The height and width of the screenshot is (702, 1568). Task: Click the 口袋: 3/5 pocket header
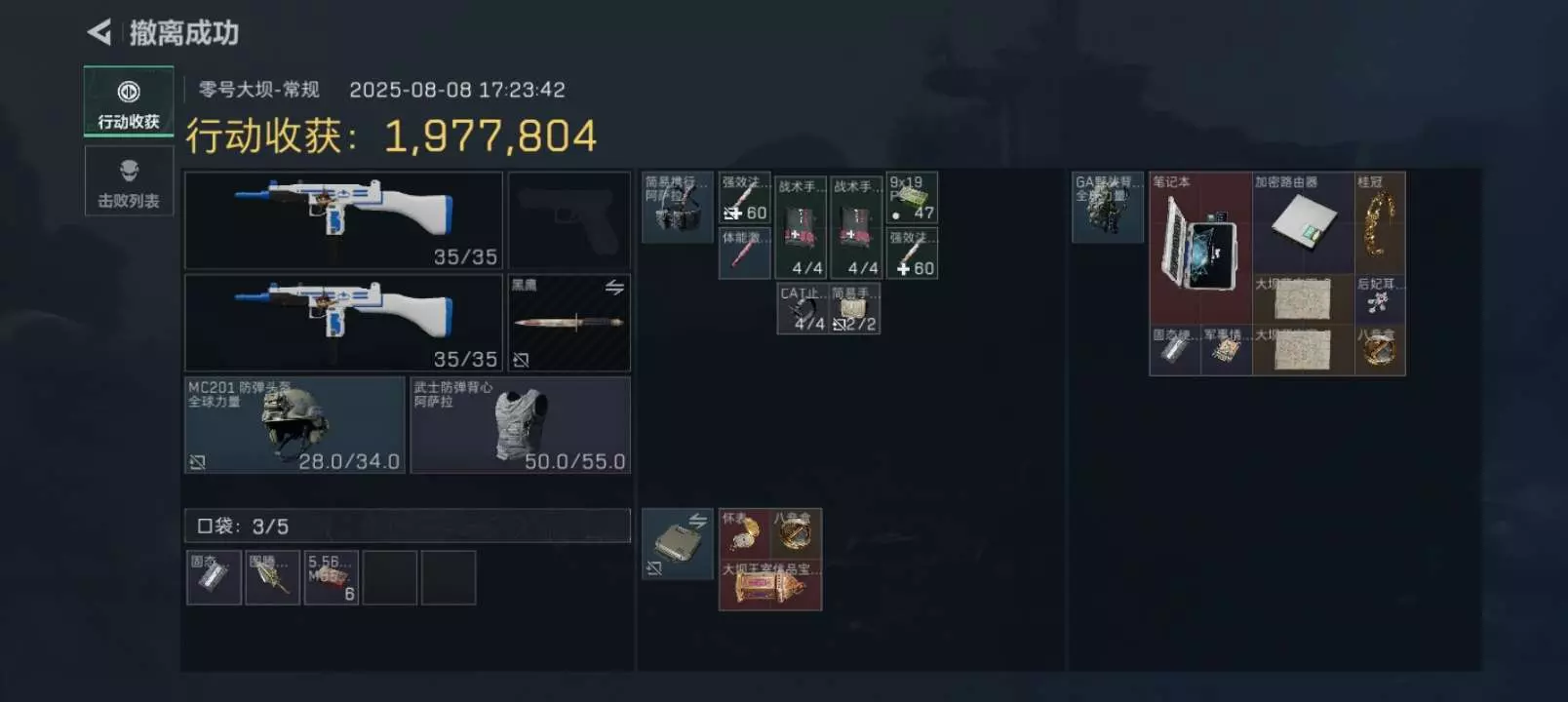[x=408, y=526]
